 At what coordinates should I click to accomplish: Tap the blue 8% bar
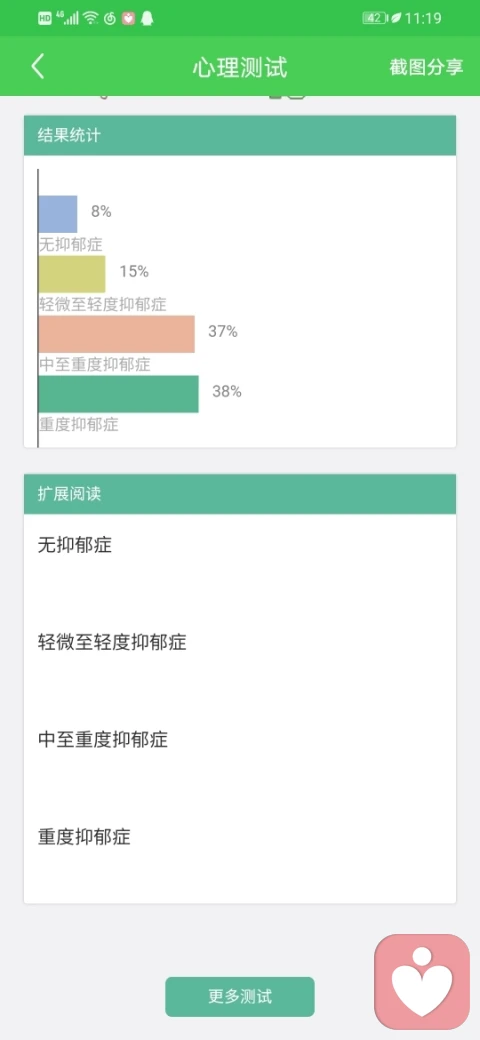point(58,214)
